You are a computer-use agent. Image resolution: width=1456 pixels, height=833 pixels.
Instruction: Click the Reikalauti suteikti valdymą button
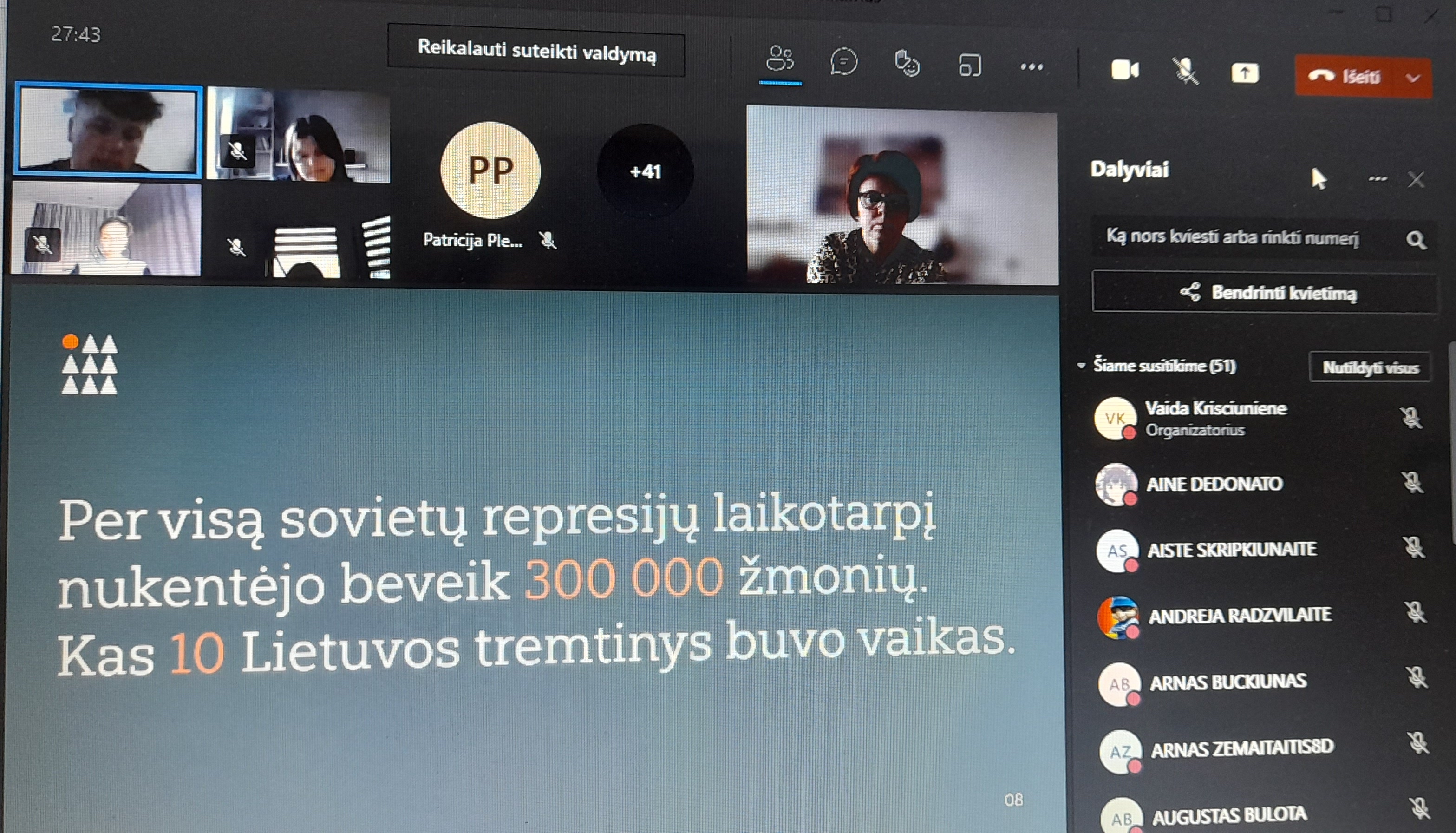(x=536, y=51)
